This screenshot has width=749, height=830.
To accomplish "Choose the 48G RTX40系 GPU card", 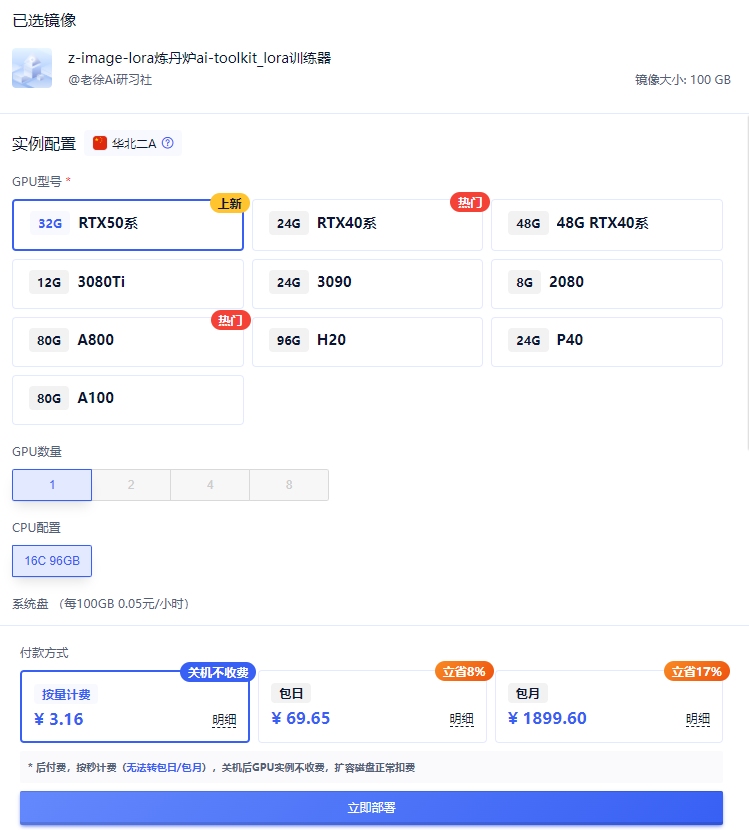I will pyautogui.click(x=606, y=224).
